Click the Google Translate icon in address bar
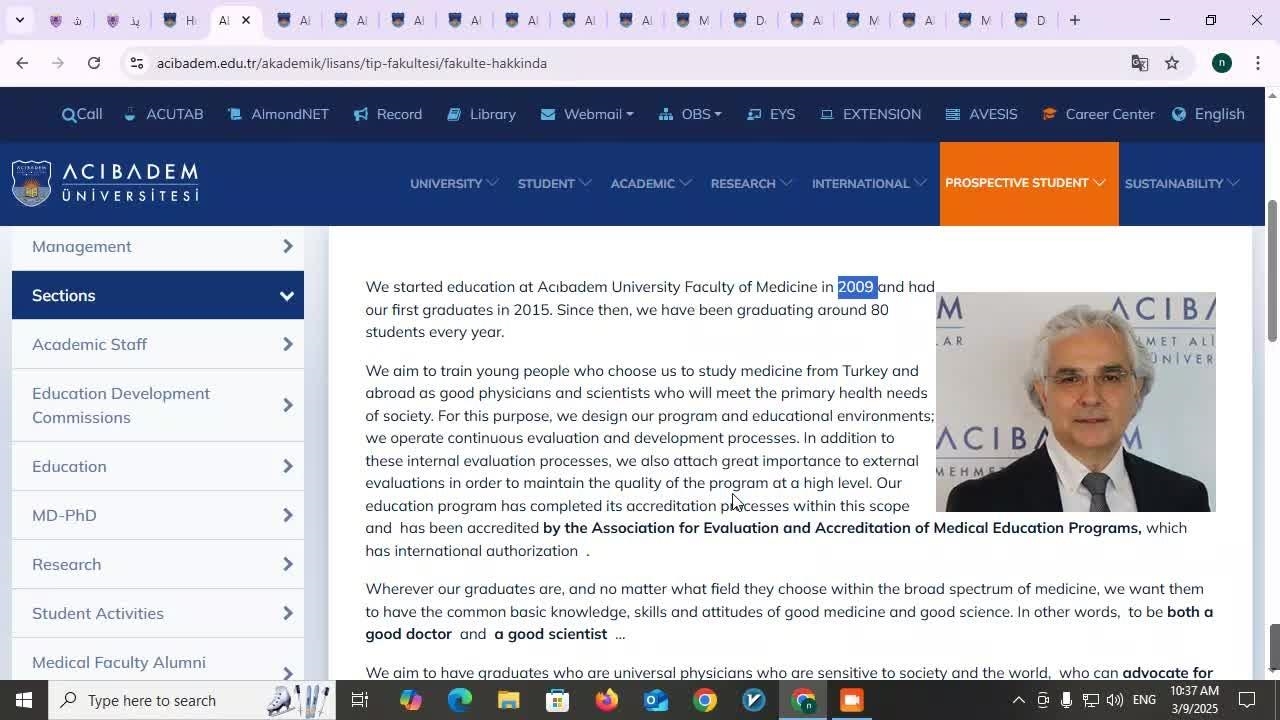Screen dimensions: 1280x720 coord(1139,63)
